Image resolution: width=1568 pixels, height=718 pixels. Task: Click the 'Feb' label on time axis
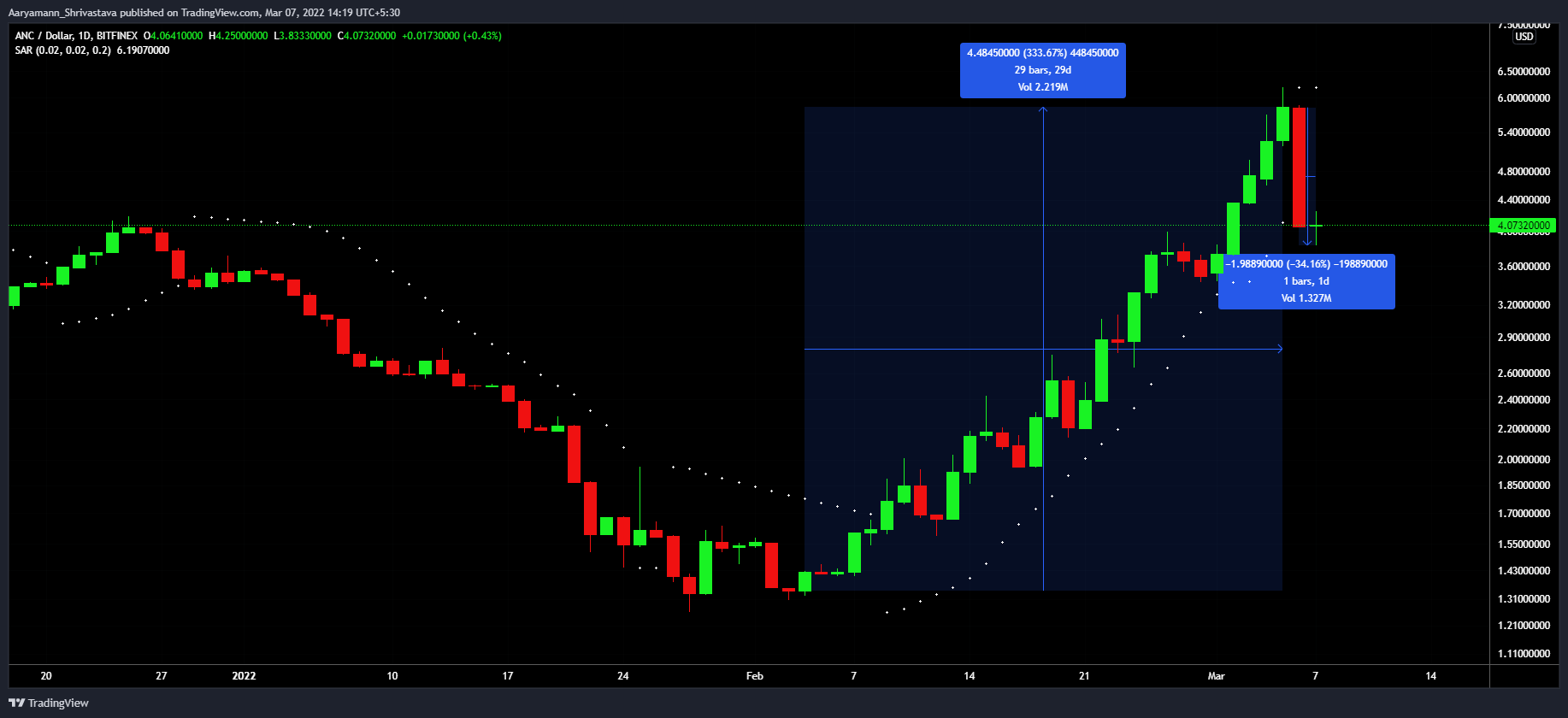[x=754, y=676]
